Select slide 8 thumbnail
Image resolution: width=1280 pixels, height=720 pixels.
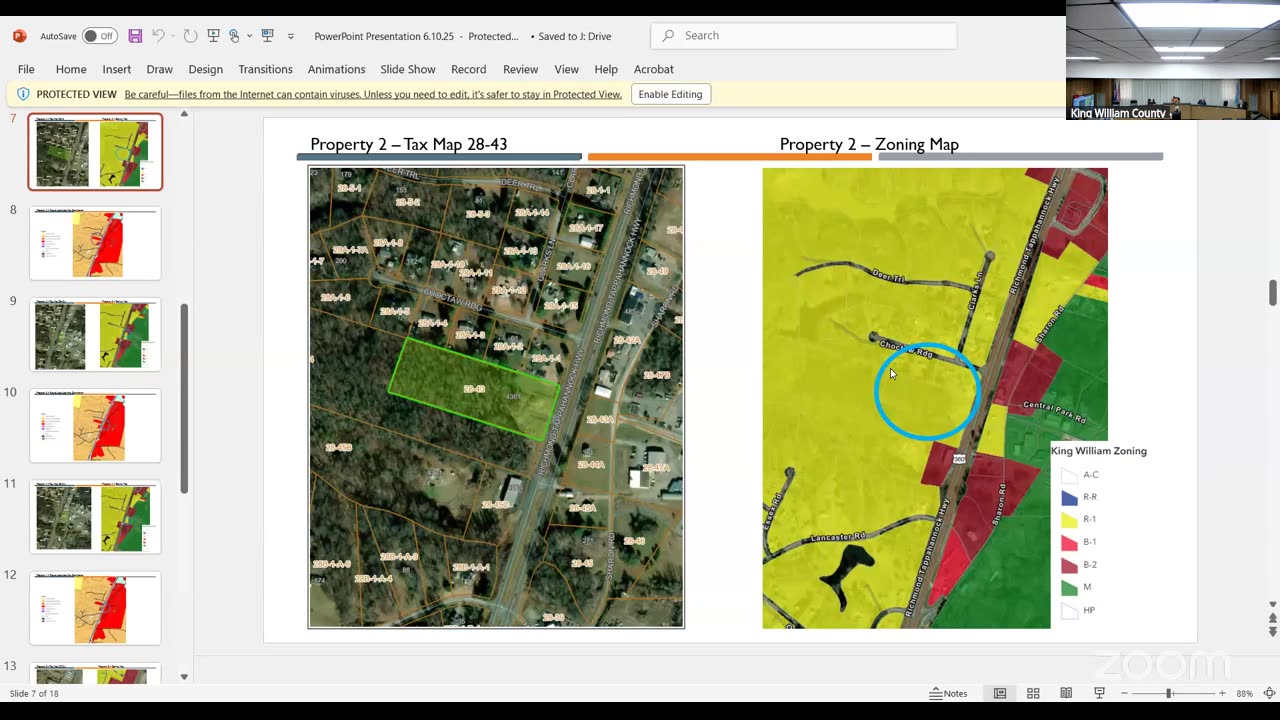[x=95, y=243]
